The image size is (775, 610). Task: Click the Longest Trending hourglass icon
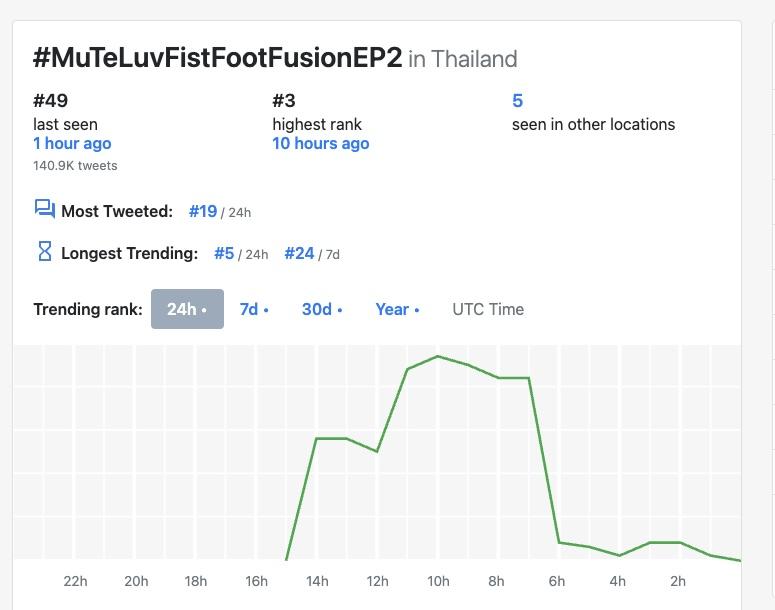pos(44,252)
